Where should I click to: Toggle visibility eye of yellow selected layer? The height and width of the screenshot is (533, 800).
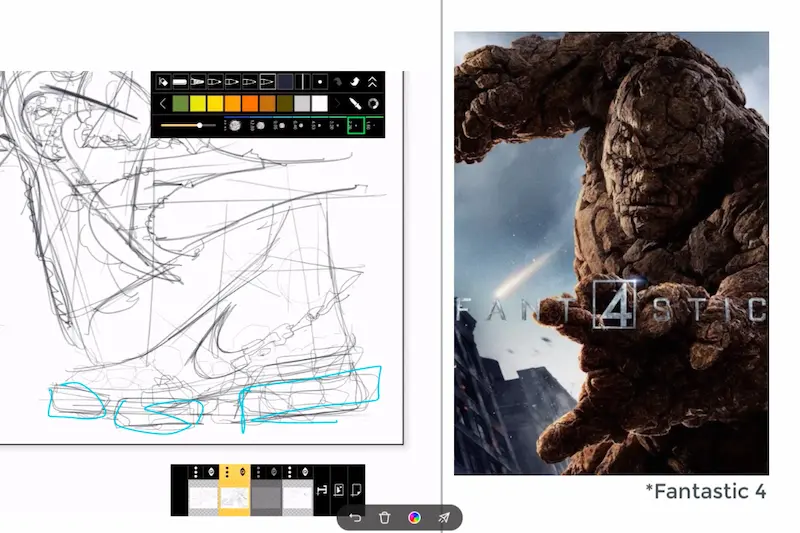[242, 472]
